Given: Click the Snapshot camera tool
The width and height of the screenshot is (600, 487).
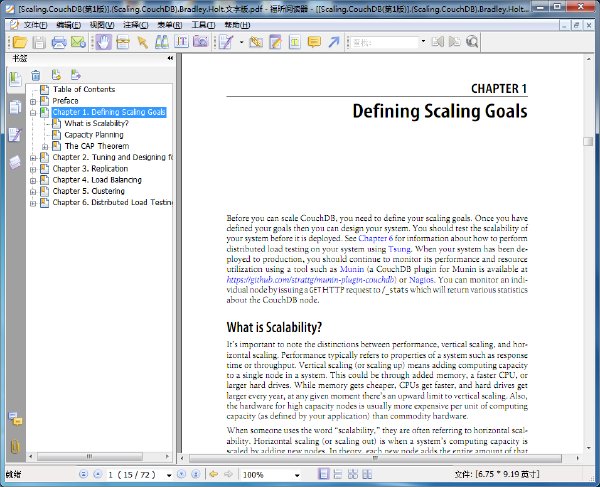Looking at the screenshot, I should click(201, 42).
